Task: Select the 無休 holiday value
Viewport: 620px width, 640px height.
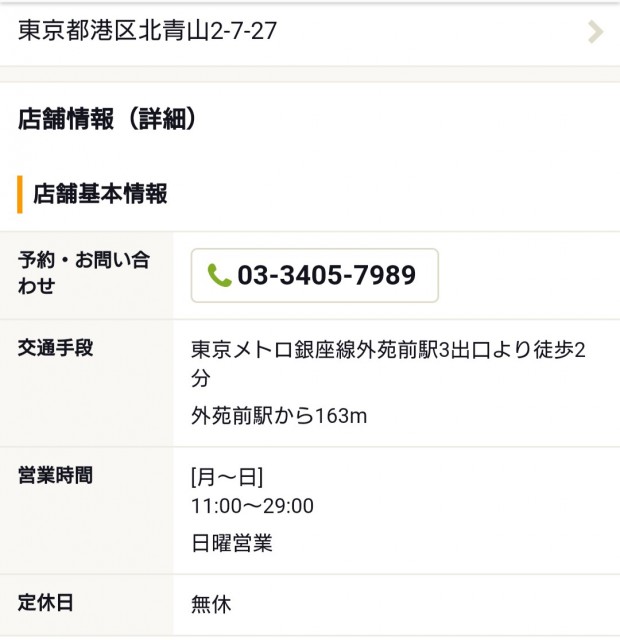Action: [x=211, y=604]
